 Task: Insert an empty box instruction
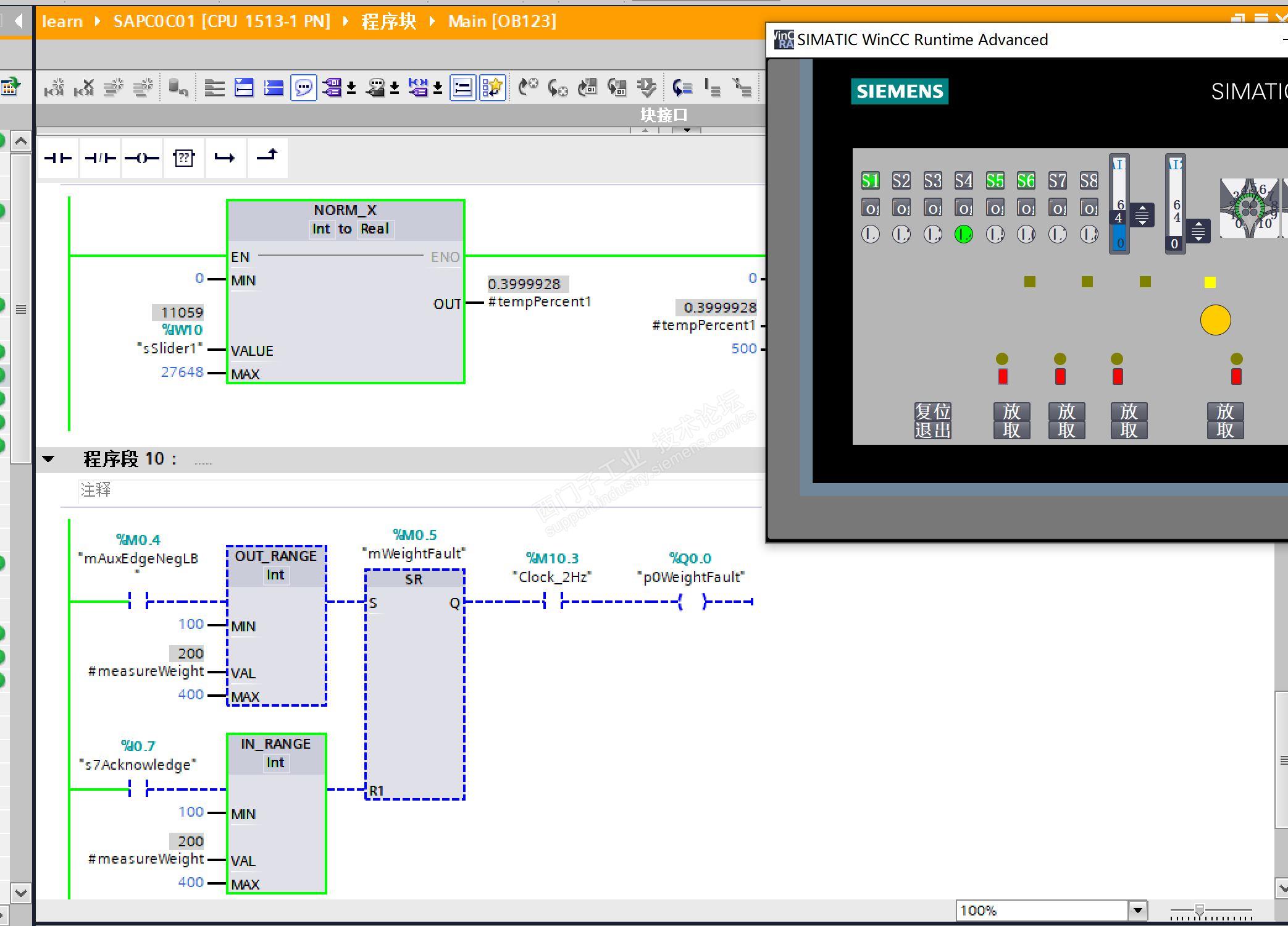(x=183, y=158)
